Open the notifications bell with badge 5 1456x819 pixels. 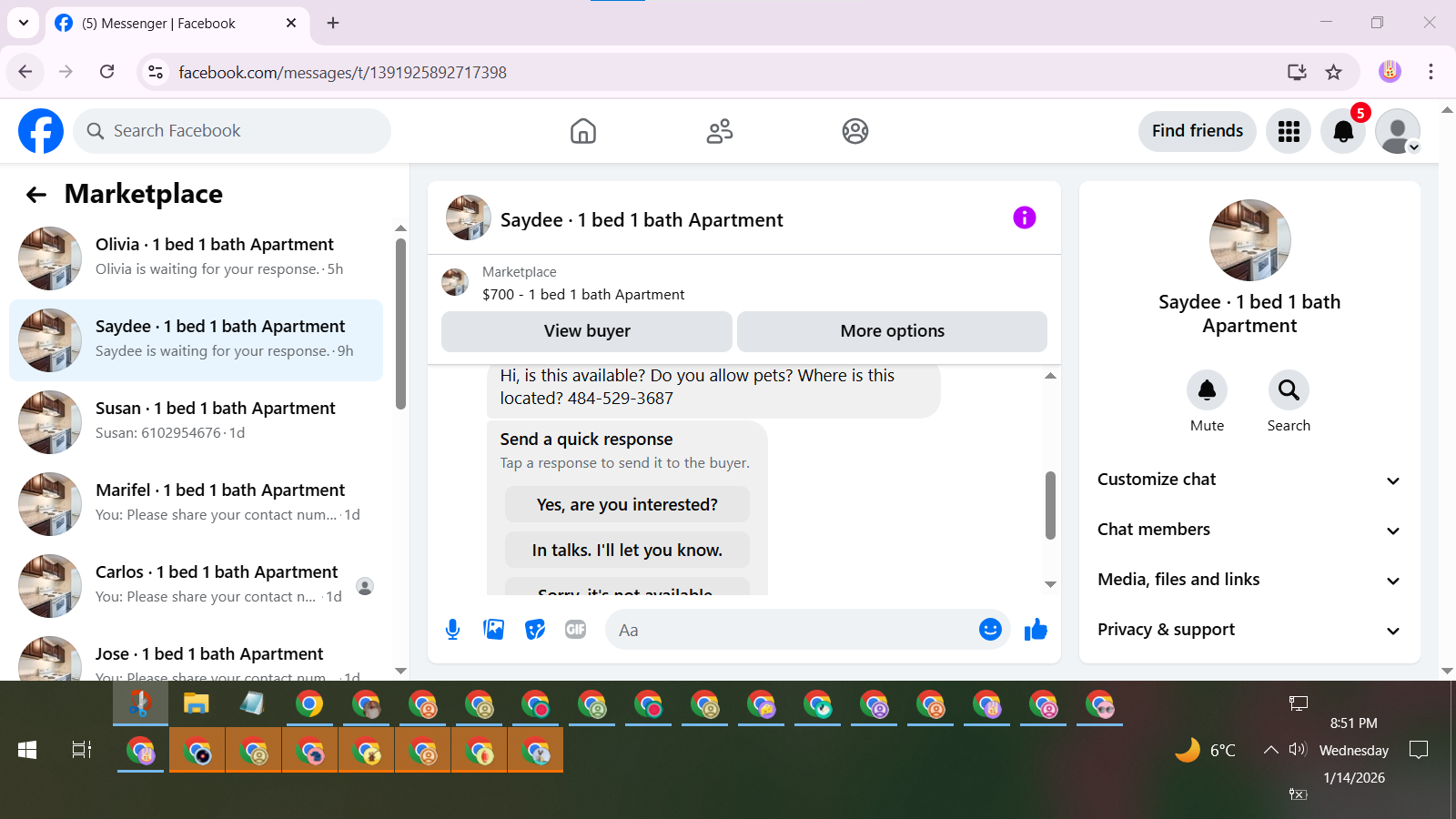coord(1343,131)
